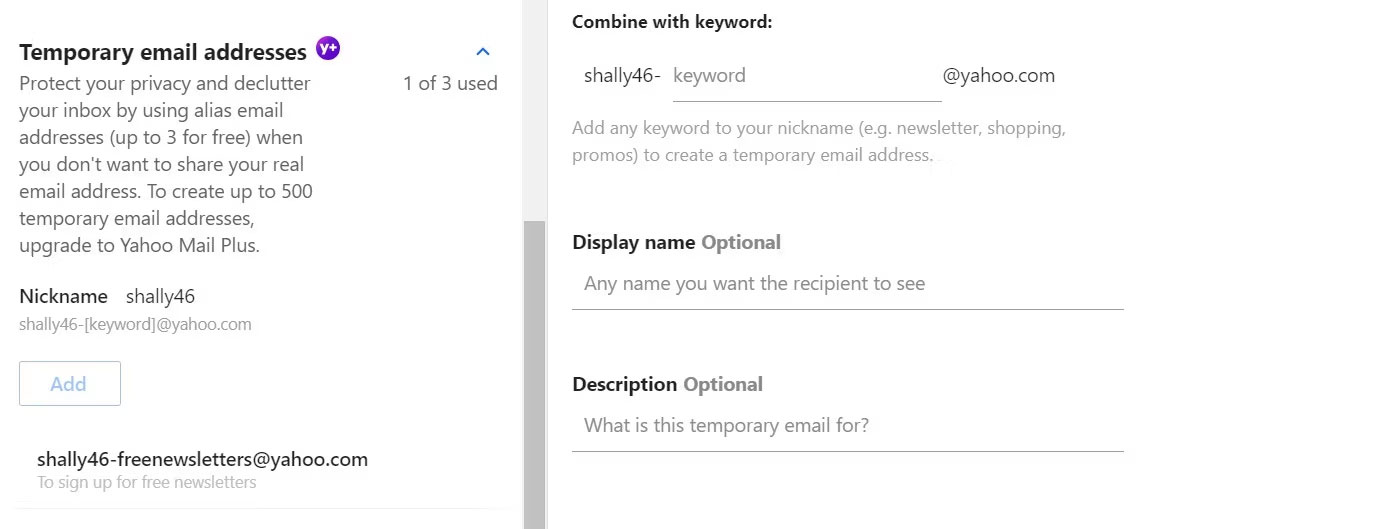The height and width of the screenshot is (529, 1383).
Task: Click 'To sign up for free newsletters' description
Action: [147, 482]
